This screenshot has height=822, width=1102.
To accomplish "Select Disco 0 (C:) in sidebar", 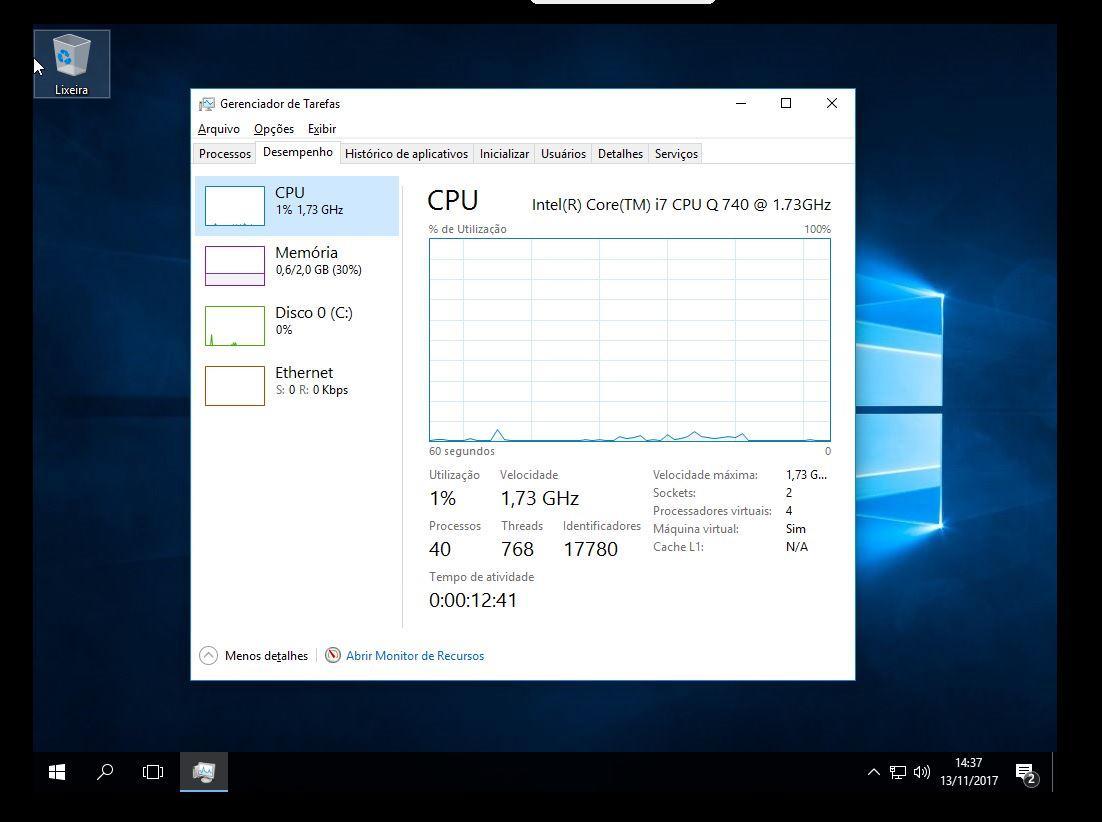I will click(297, 325).
